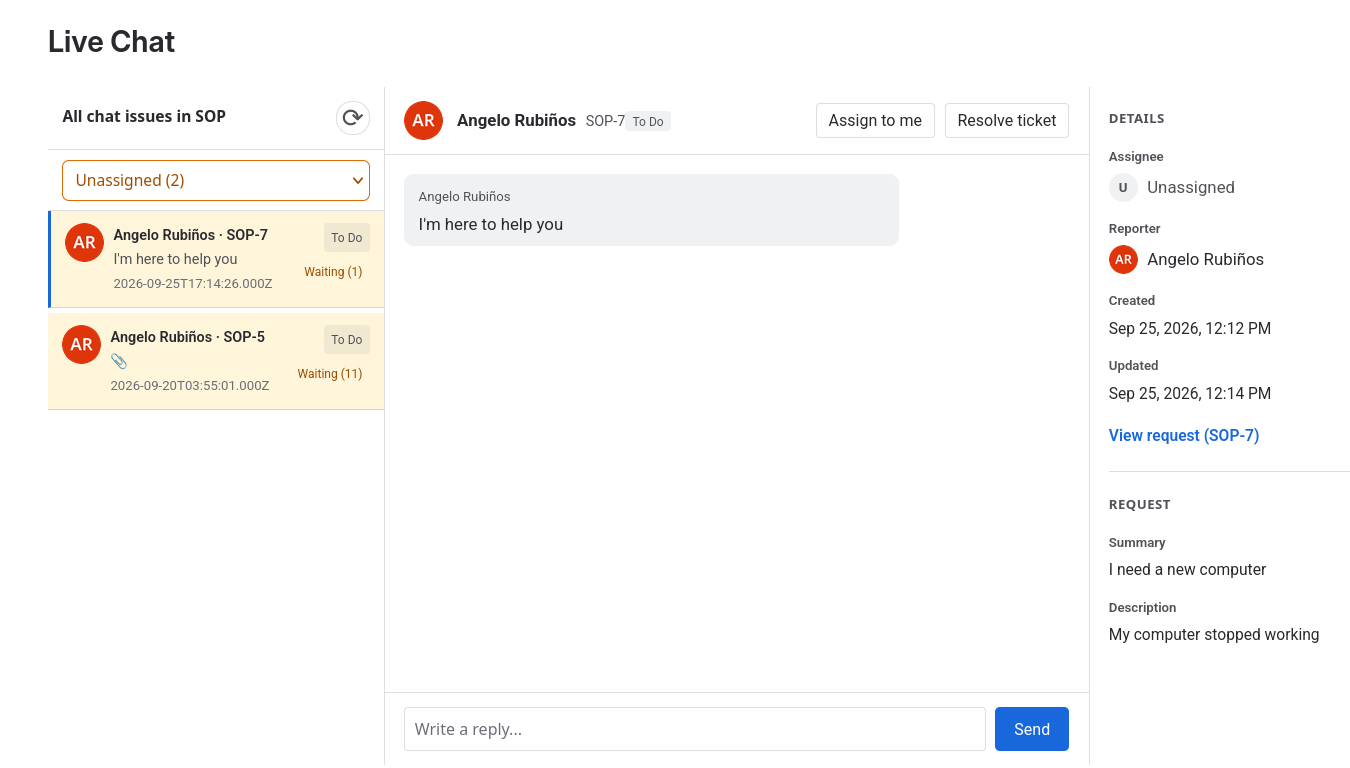Click the AR avatar in the SOP-7 list item
The image size is (1350, 768).
coord(84,242)
